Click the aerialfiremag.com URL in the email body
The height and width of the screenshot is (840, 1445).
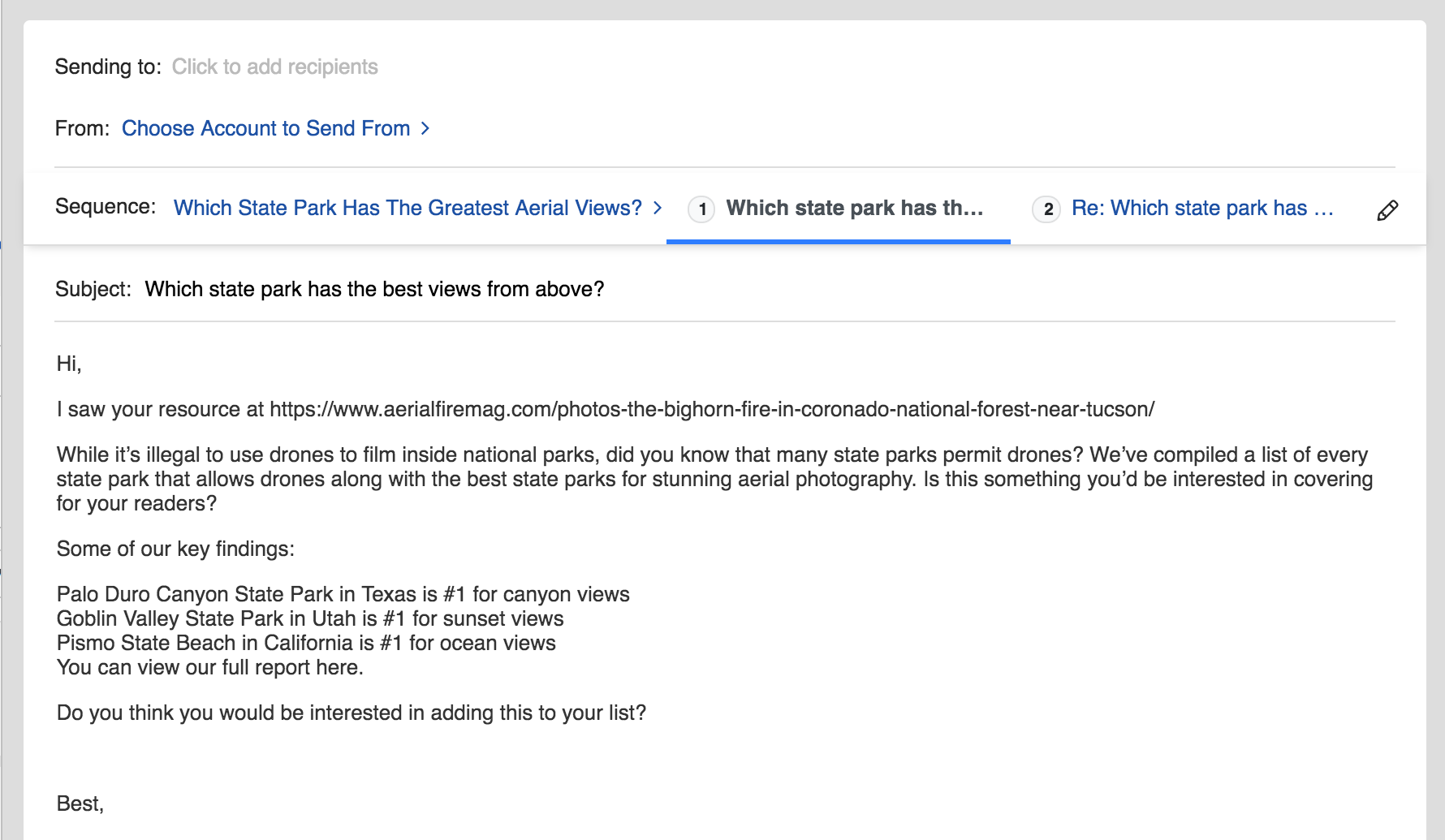711,409
